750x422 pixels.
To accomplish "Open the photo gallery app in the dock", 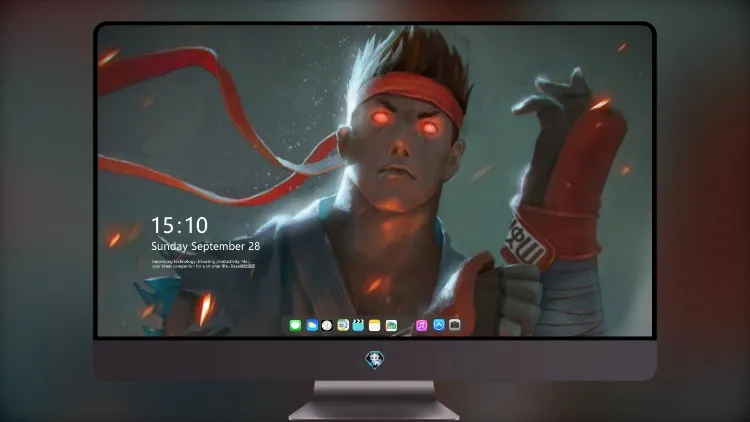I will tap(391, 325).
